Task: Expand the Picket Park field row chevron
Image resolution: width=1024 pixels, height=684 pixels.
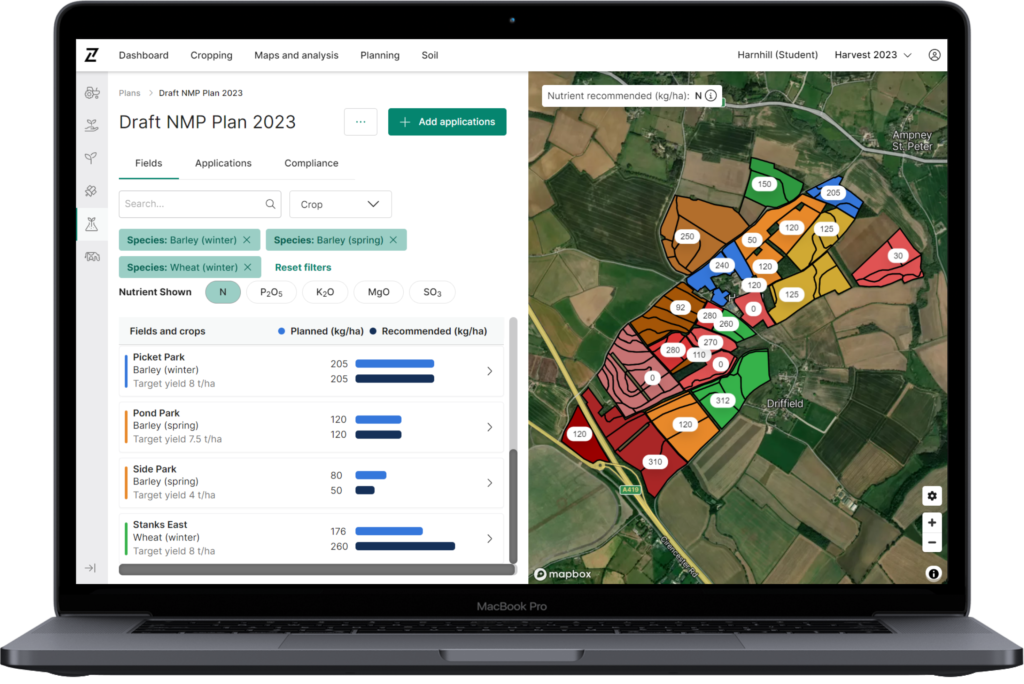Action: pos(489,371)
